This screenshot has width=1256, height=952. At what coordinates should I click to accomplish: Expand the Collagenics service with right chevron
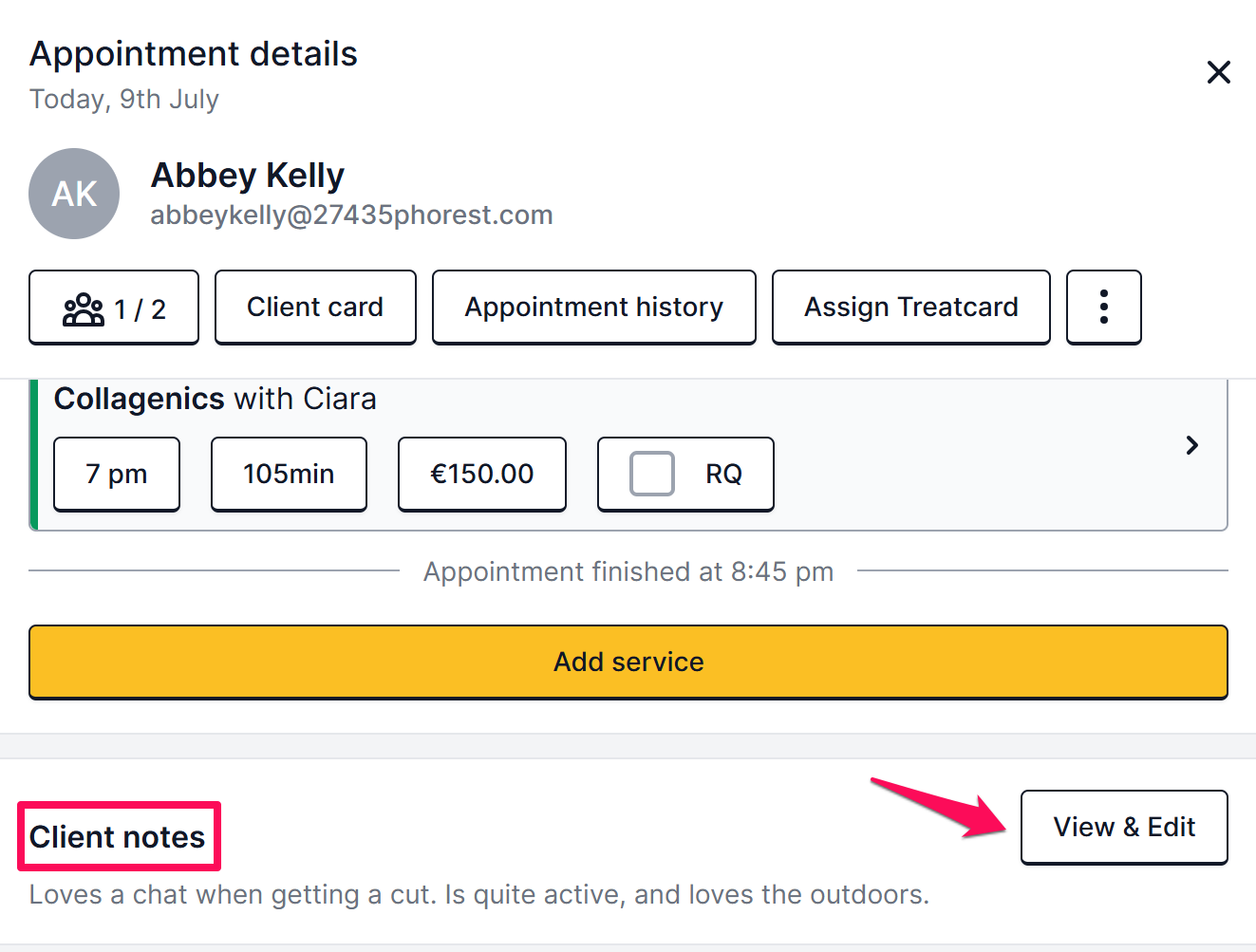point(1192,445)
